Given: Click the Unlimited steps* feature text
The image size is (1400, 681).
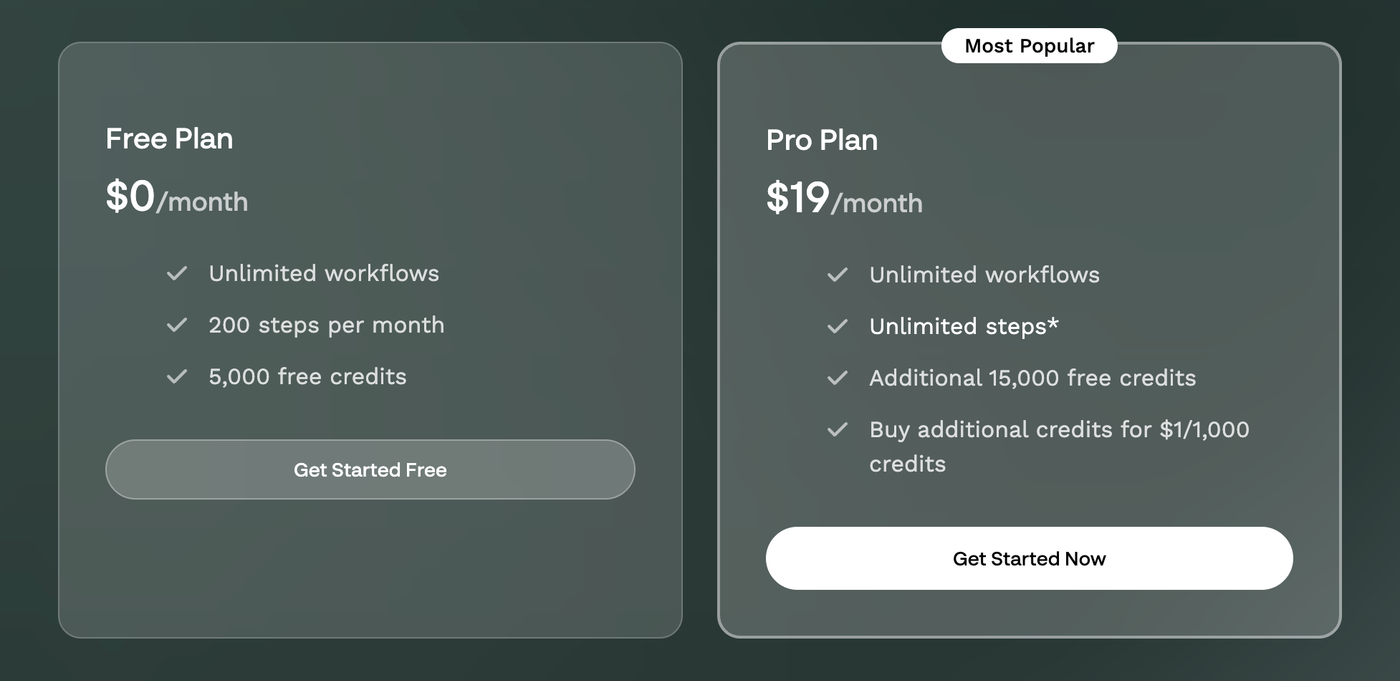Looking at the screenshot, I should click(964, 326).
